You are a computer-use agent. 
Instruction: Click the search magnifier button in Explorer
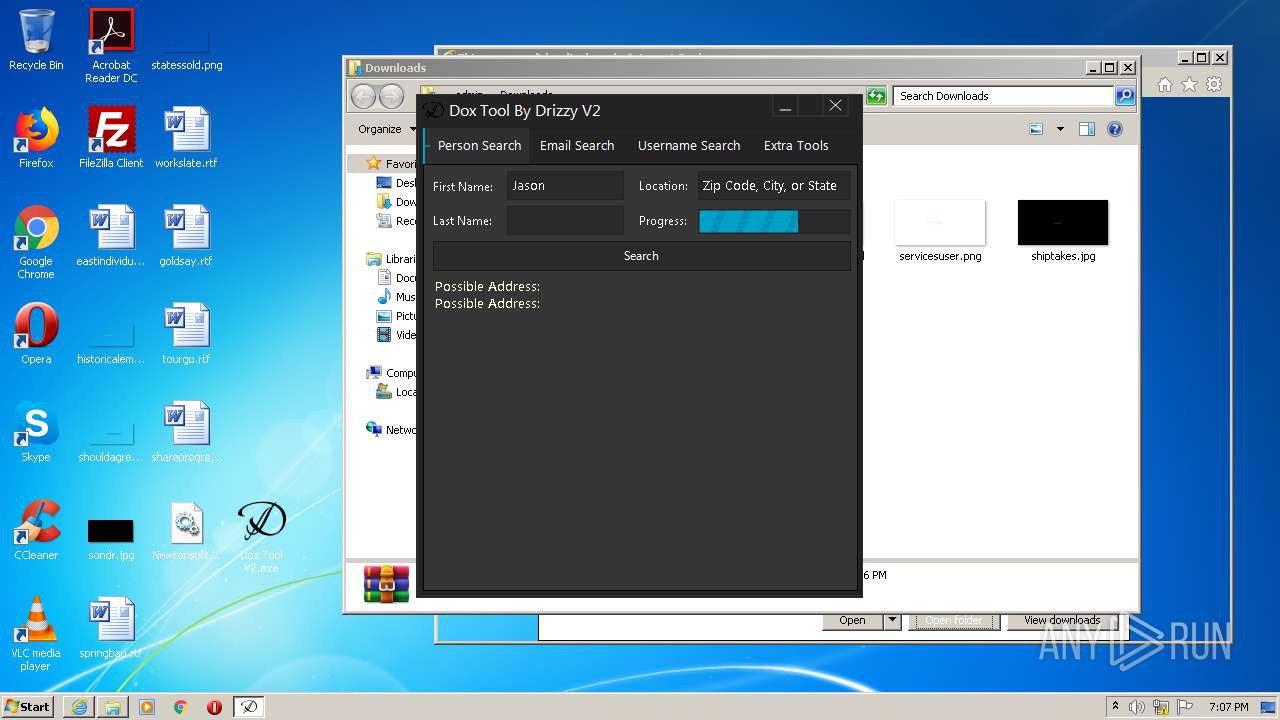(1125, 96)
